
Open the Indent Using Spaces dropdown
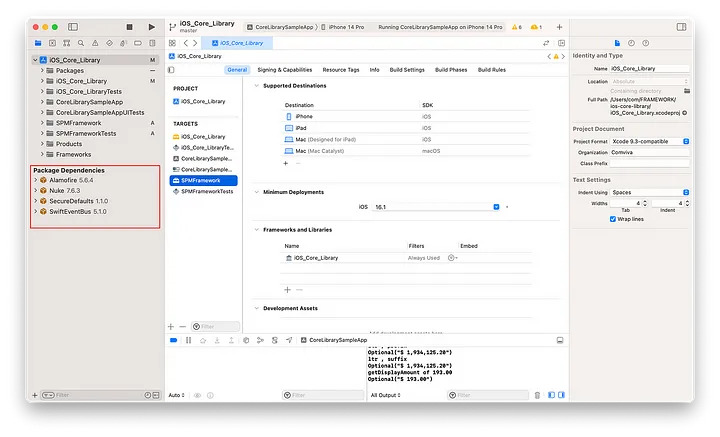pyautogui.click(x=651, y=192)
